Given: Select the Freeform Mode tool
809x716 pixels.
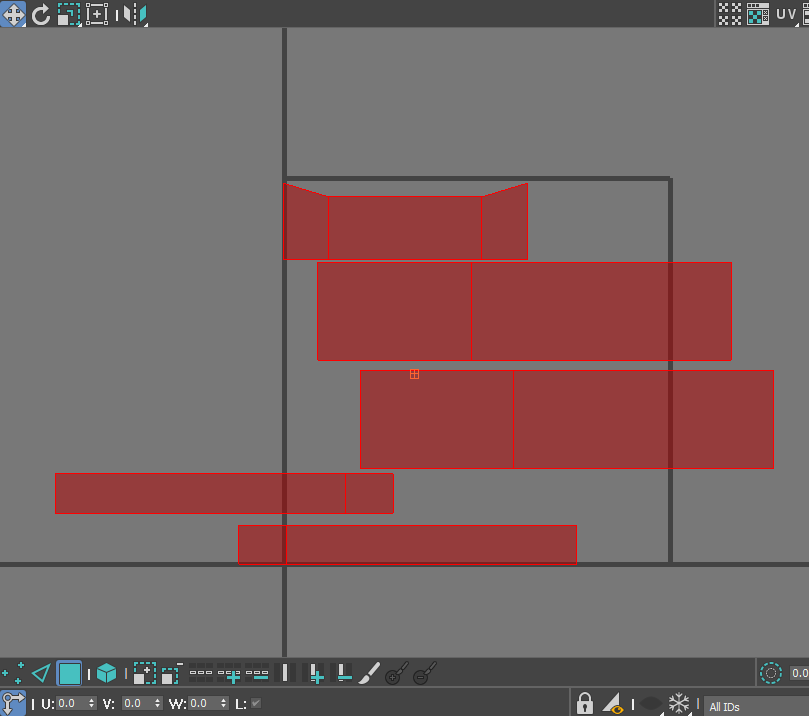Looking at the screenshot, I should (x=96, y=14).
